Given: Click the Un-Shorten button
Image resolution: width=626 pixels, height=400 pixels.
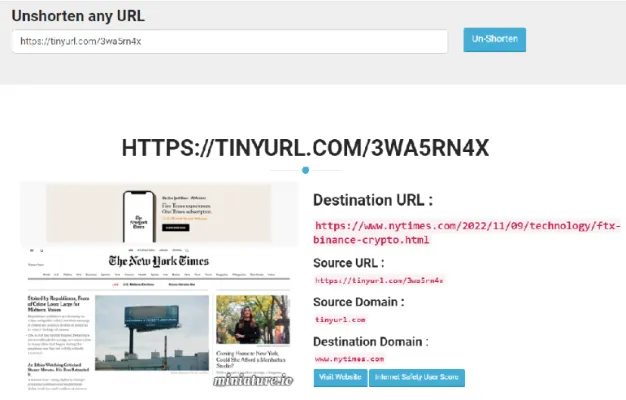Looking at the screenshot, I should (494, 40).
